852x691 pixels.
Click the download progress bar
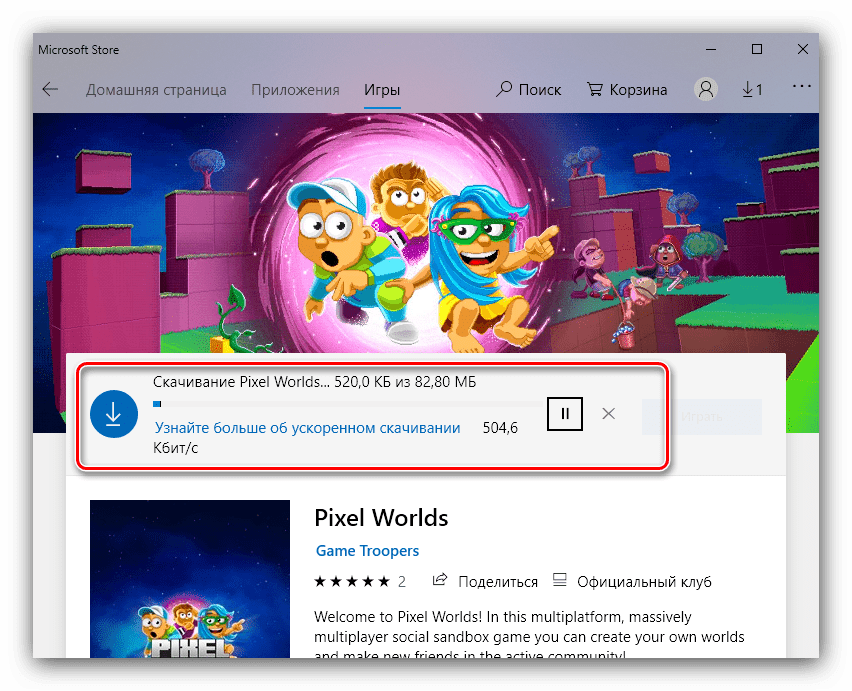coord(346,404)
